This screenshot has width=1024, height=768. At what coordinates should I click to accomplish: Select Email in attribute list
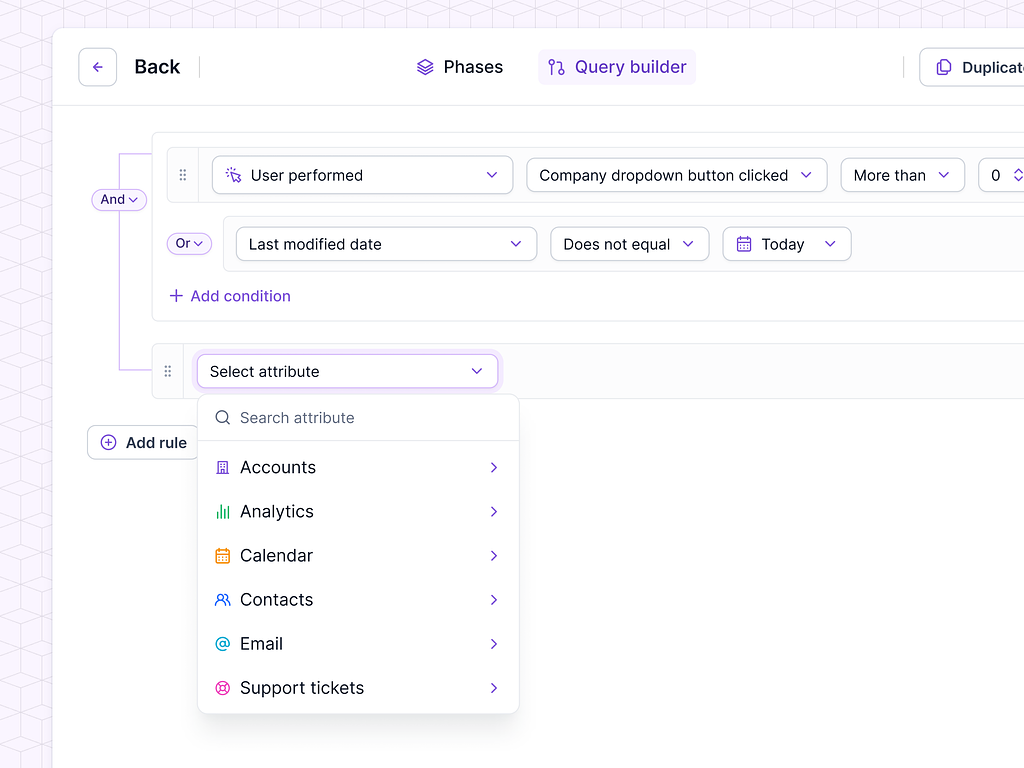click(x=359, y=644)
